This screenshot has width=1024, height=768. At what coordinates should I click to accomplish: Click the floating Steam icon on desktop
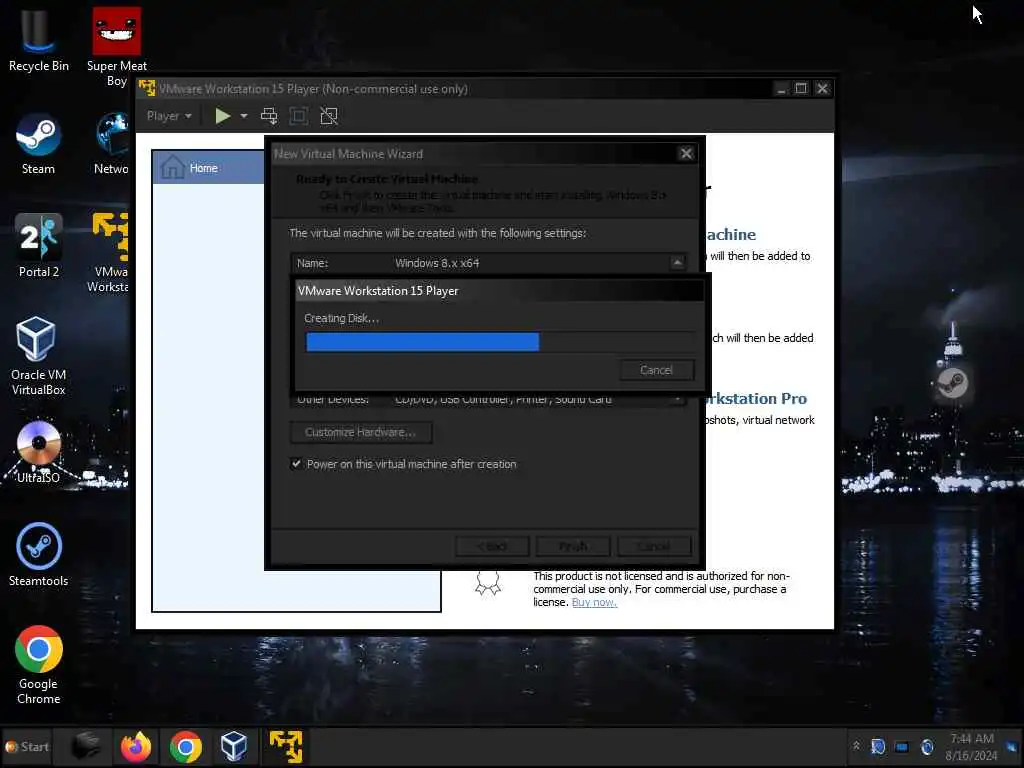point(952,383)
